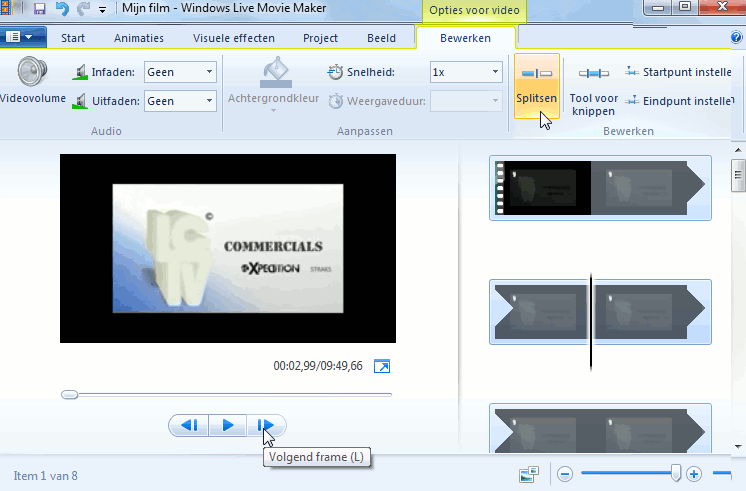Open the Videovolume speaker control
The height and width of the screenshot is (491, 746).
(32, 81)
